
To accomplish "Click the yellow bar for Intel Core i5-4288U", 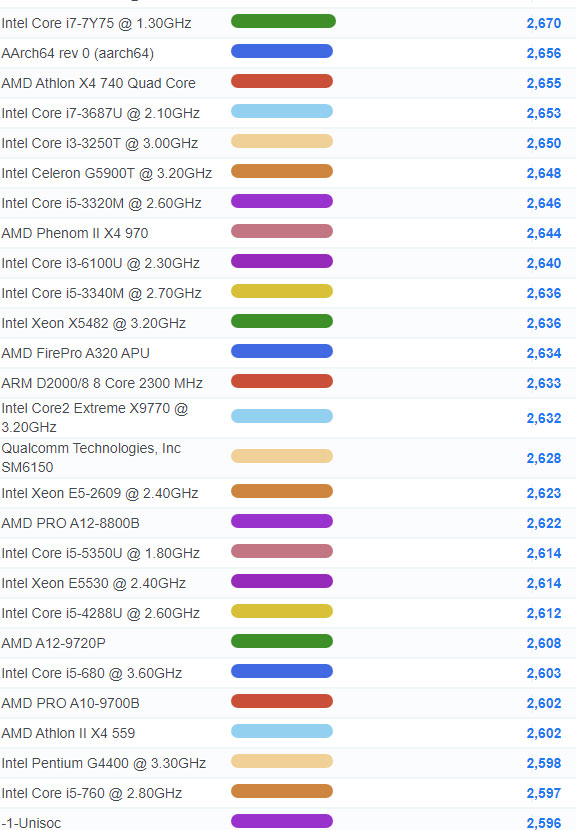I will point(282,611).
